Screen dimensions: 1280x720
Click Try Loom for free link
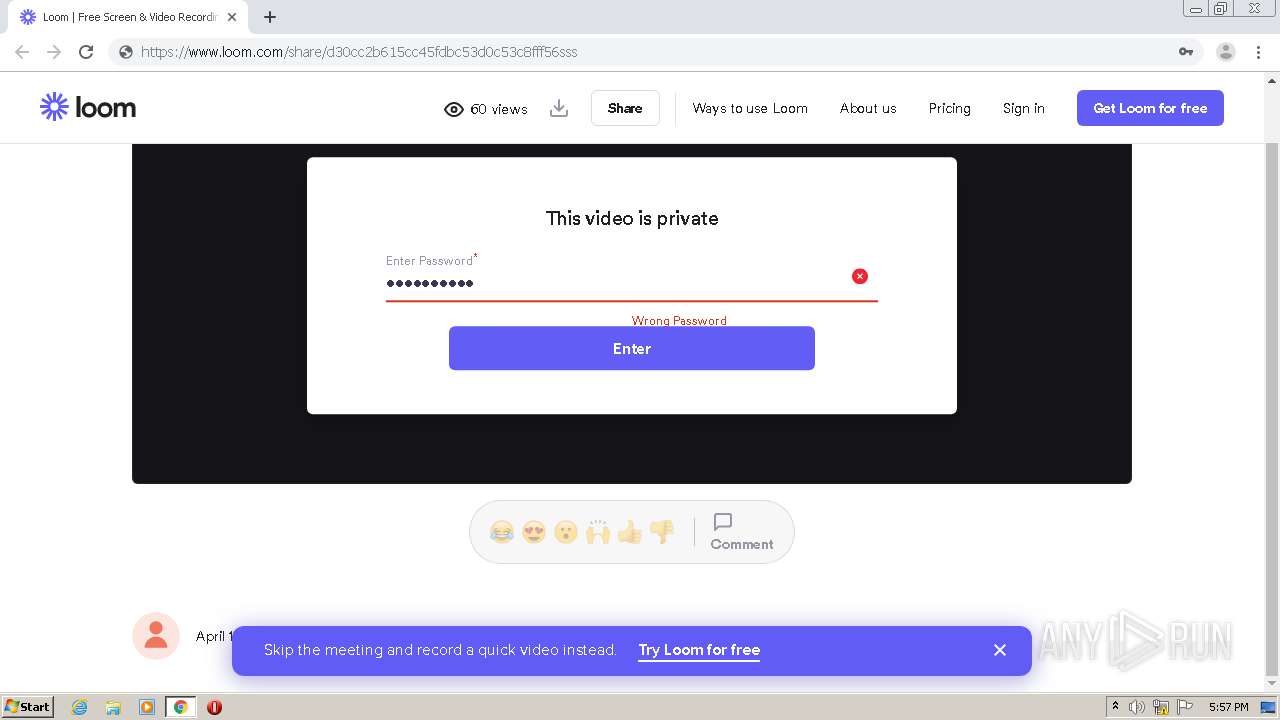[699, 650]
